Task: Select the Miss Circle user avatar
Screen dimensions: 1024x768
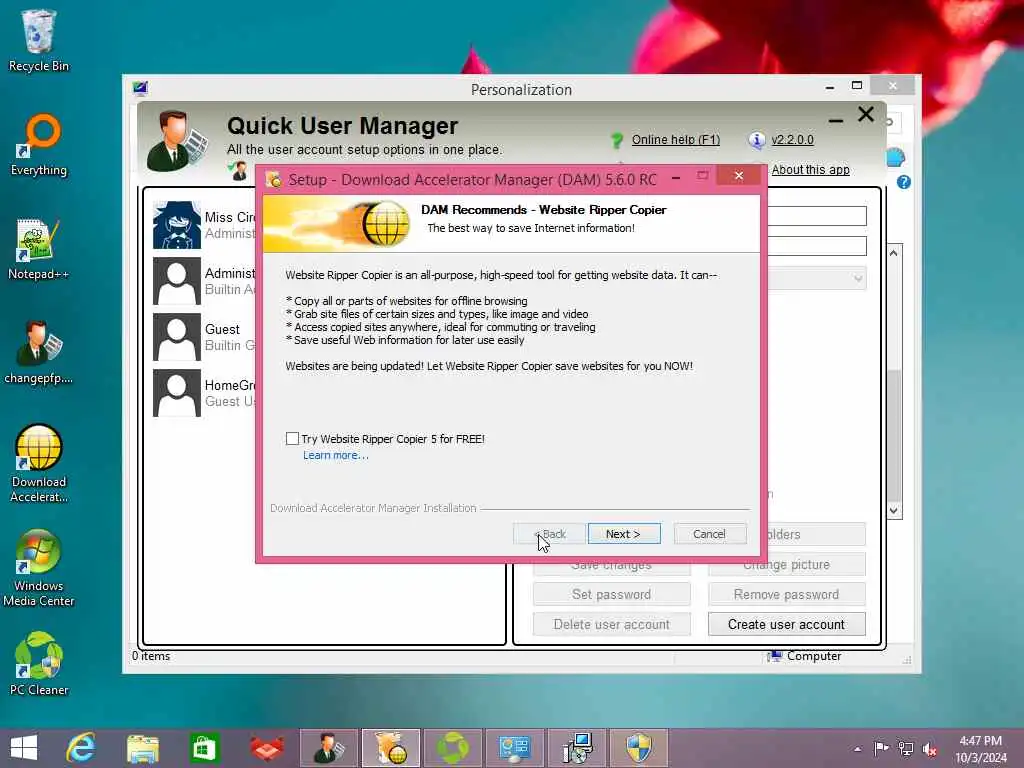Action: tap(176, 225)
